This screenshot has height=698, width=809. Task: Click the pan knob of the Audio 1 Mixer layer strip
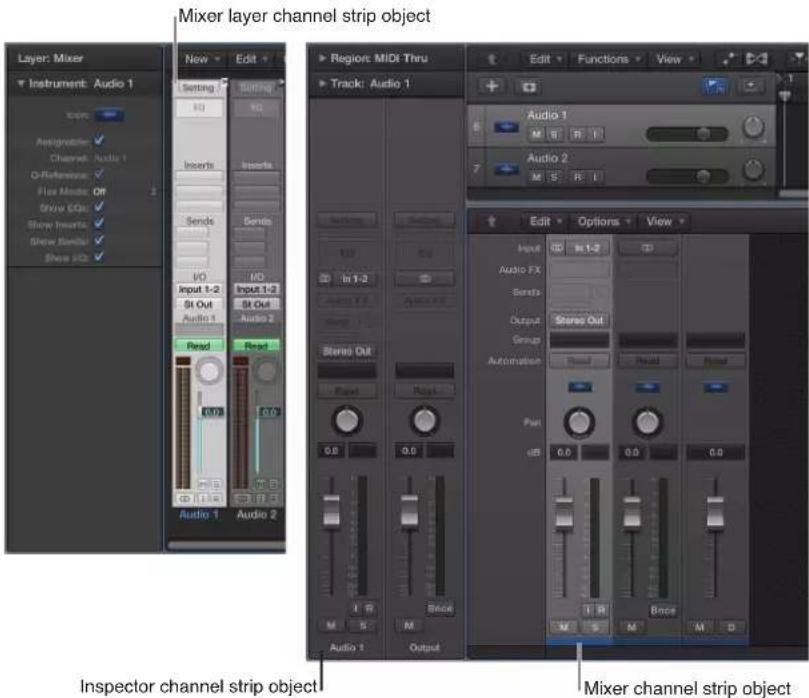click(x=209, y=371)
